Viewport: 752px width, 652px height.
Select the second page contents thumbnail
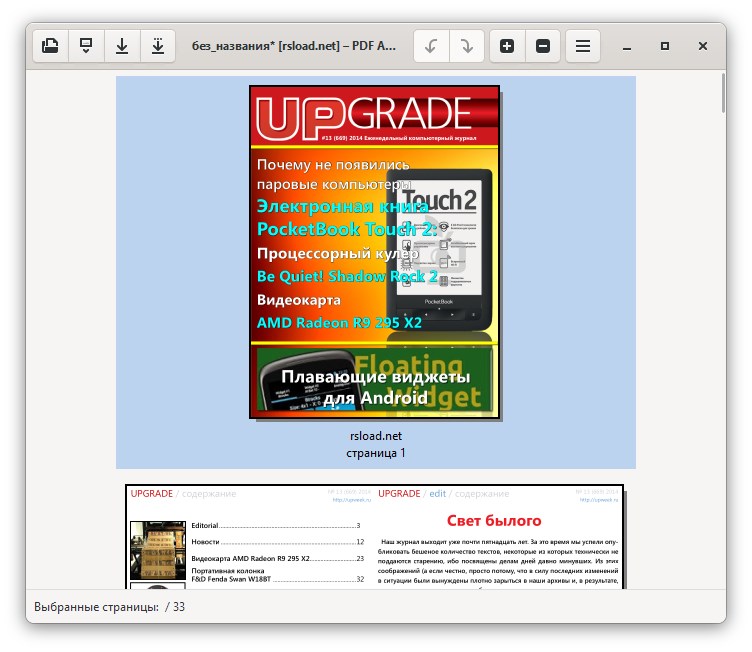(x=375, y=536)
